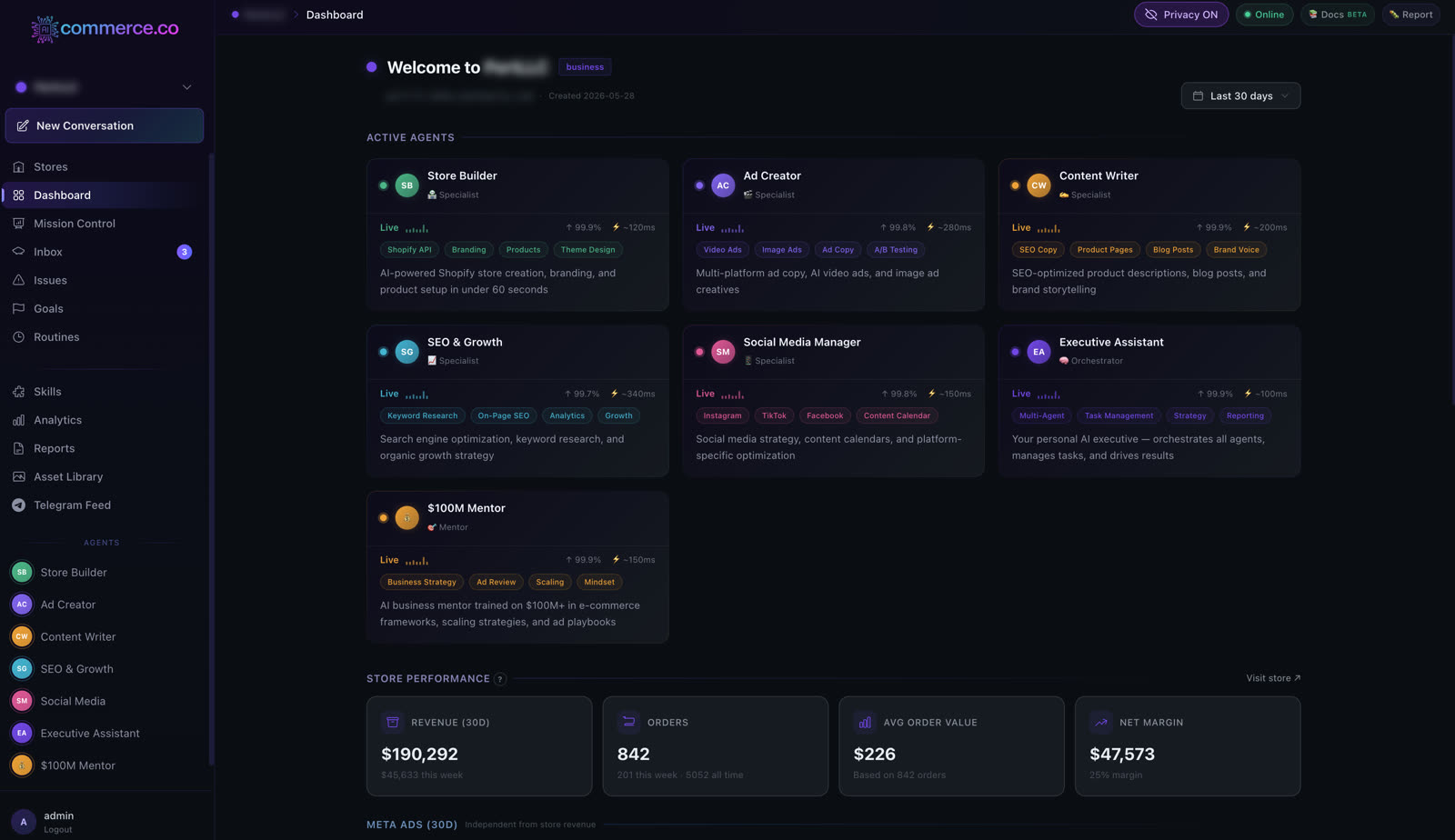Follow the Visit store link
Image resolution: width=1455 pixels, height=840 pixels.
pyautogui.click(x=1273, y=678)
